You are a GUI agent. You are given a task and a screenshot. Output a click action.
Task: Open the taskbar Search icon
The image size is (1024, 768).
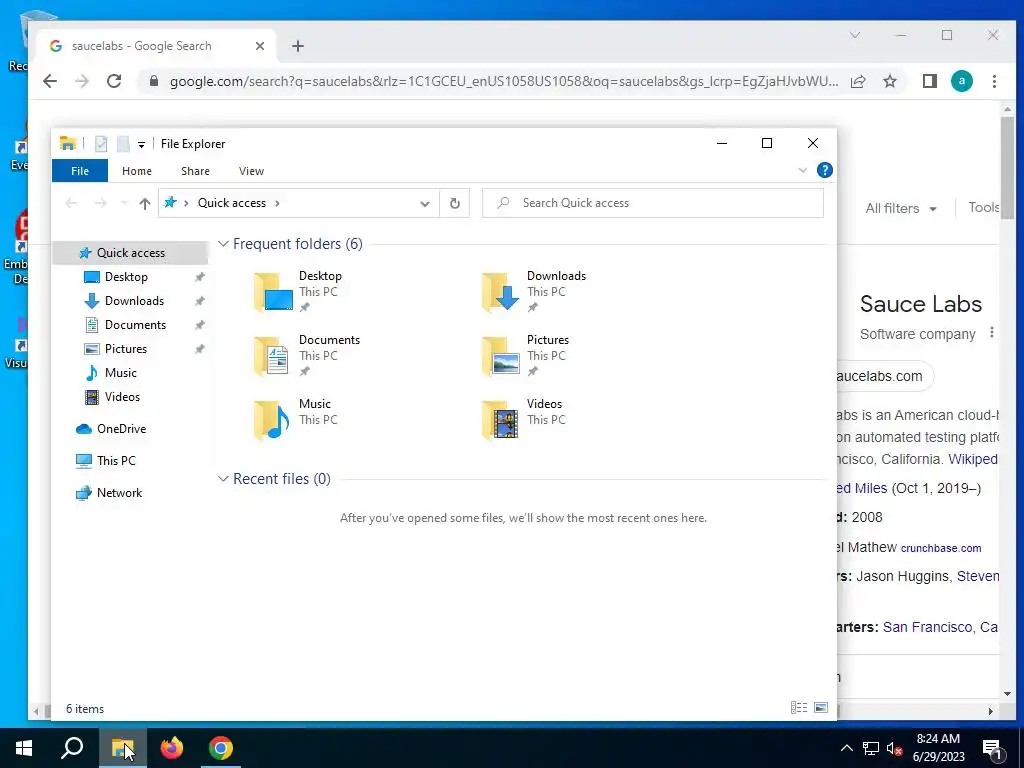pyautogui.click(x=72, y=748)
